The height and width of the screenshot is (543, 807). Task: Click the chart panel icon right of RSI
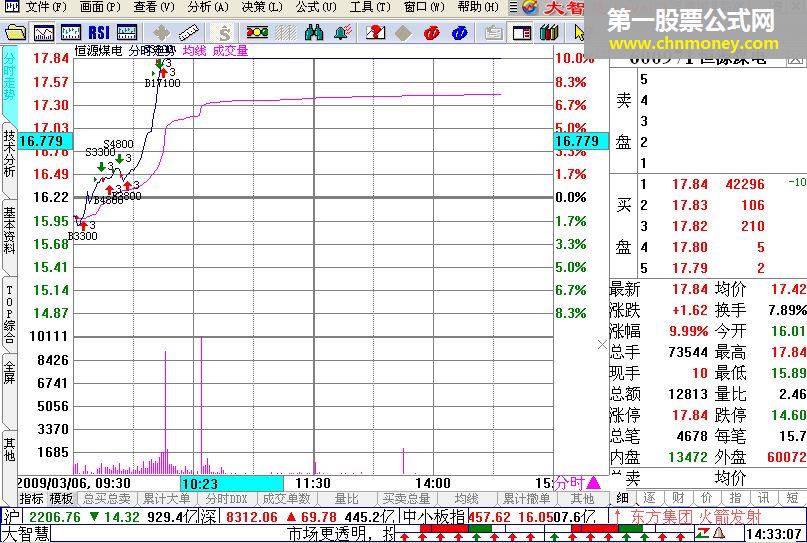tap(127, 33)
